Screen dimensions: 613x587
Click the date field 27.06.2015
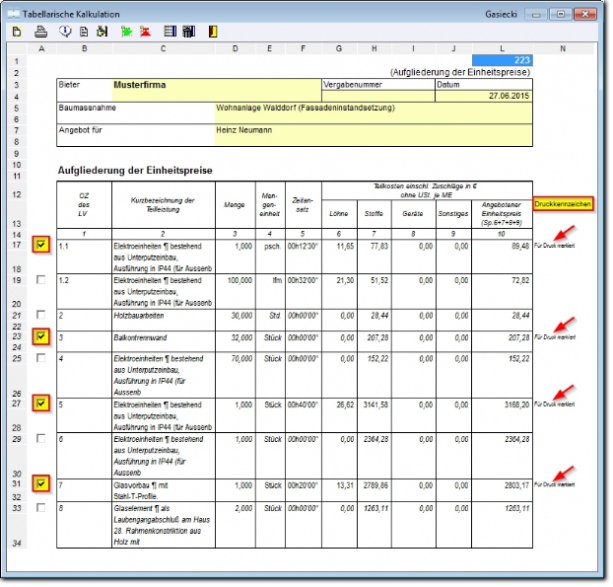pos(484,96)
